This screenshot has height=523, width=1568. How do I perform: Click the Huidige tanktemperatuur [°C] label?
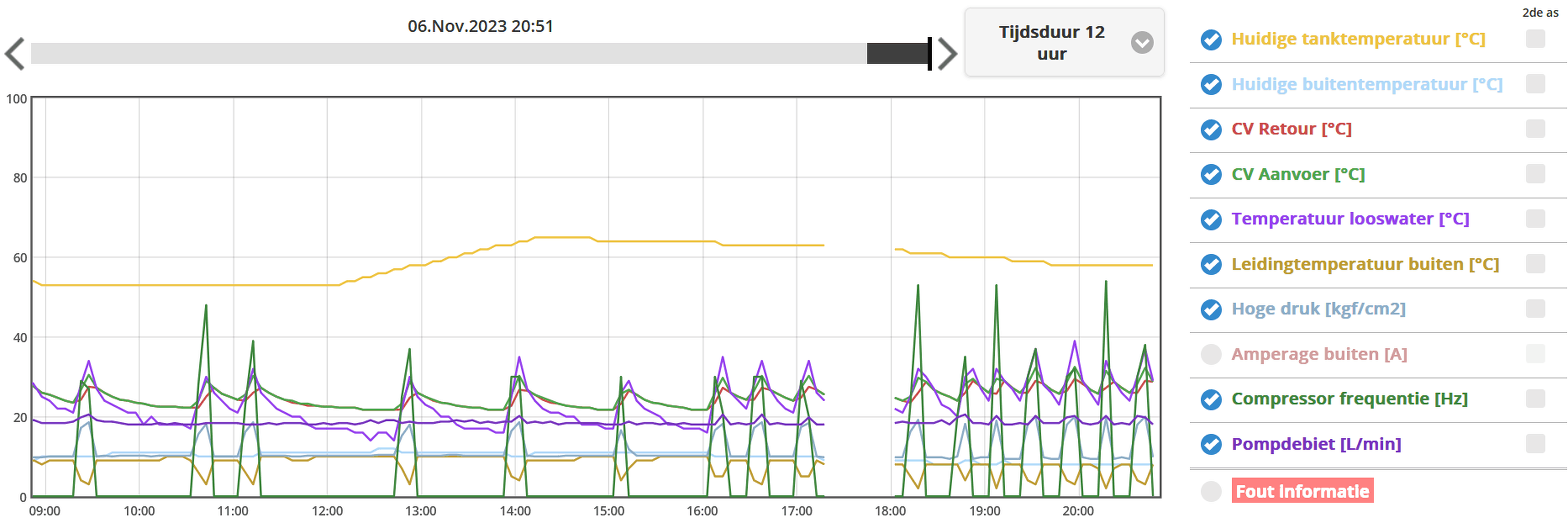1358,39
